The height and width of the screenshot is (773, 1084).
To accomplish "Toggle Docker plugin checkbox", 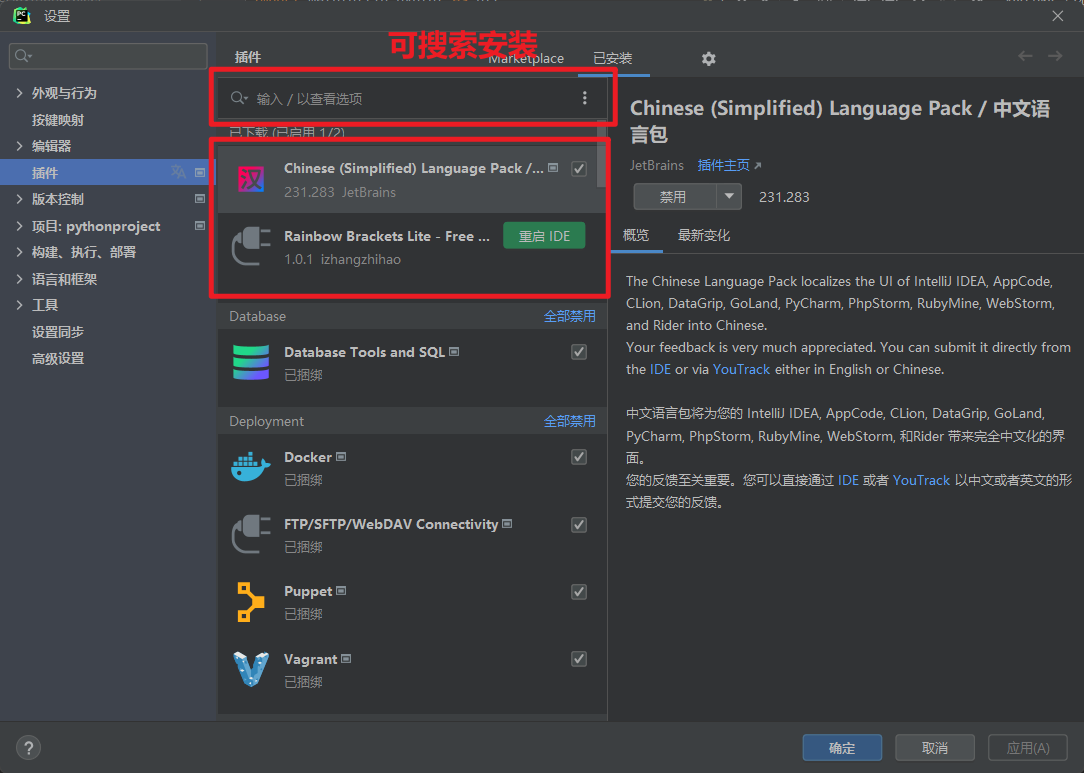I will click(579, 457).
